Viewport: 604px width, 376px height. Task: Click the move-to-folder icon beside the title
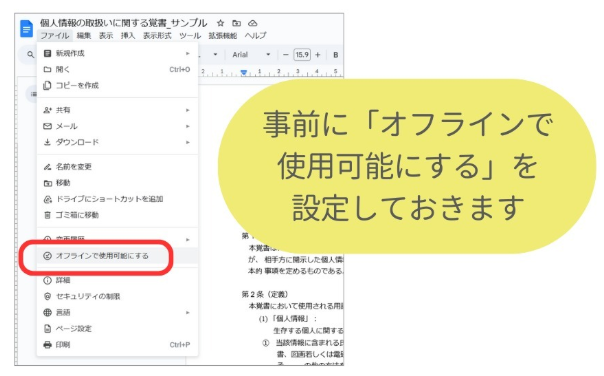pos(237,23)
